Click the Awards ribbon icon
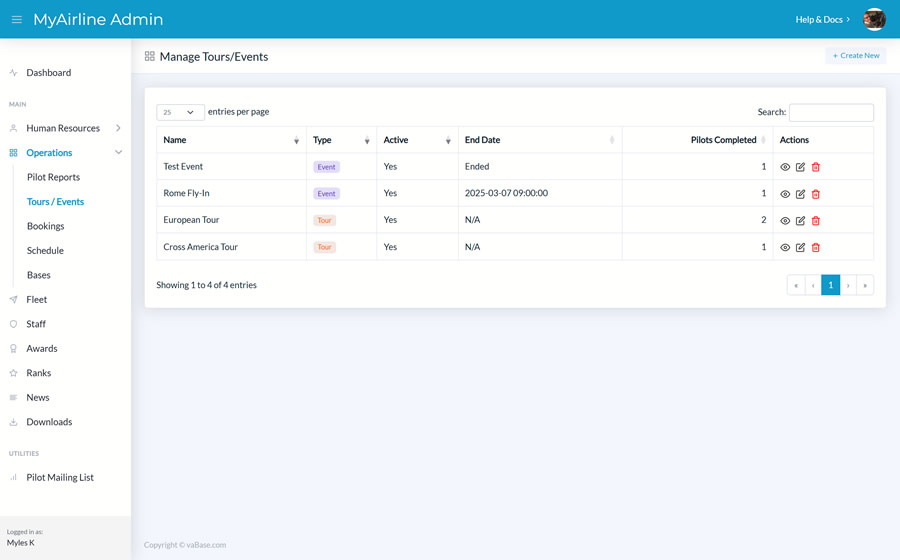The width and height of the screenshot is (900, 560). click(13, 348)
